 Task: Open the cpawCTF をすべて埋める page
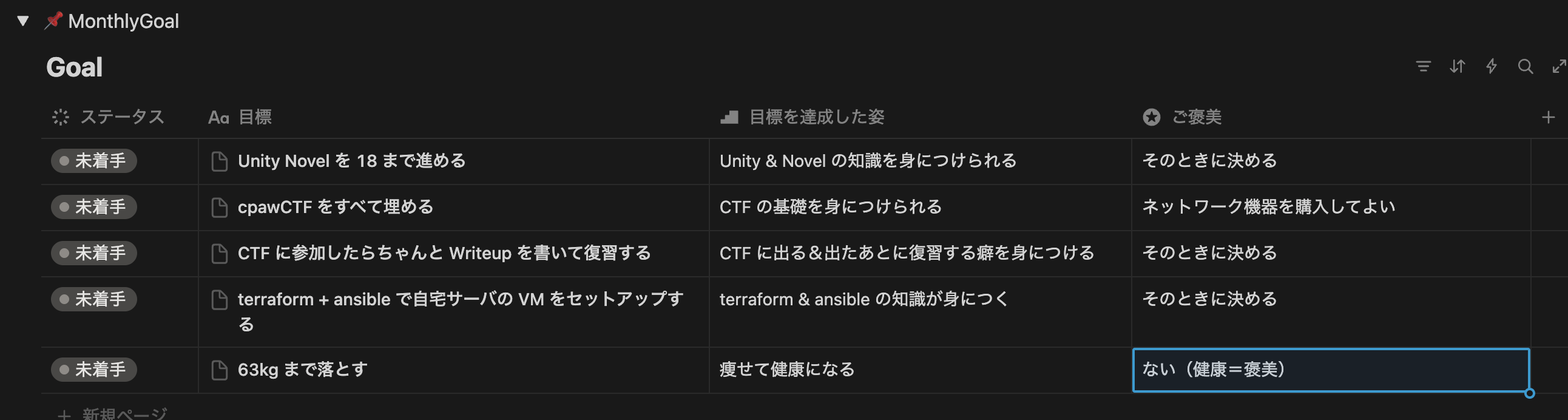pyautogui.click(x=336, y=208)
